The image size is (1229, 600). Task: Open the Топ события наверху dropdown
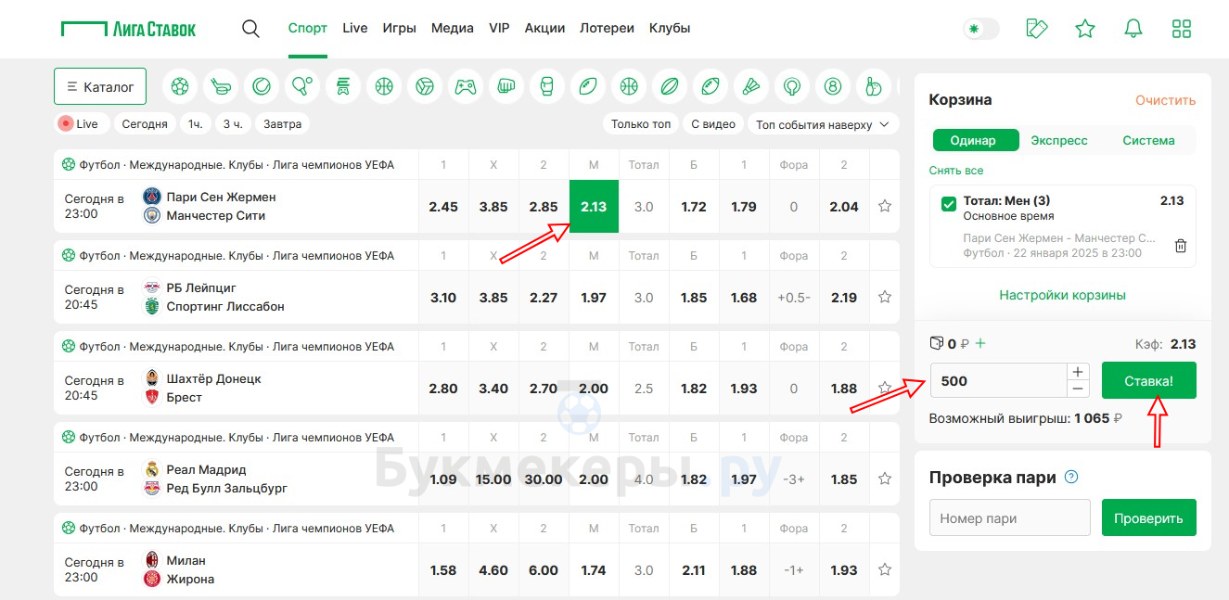(824, 124)
